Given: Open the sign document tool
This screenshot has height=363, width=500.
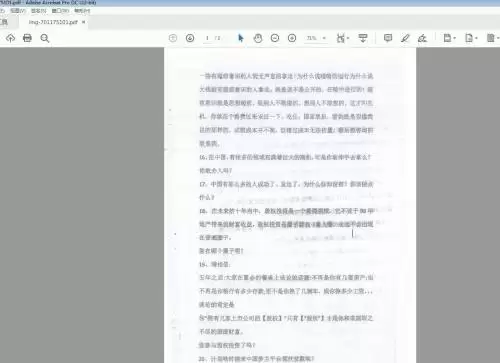Looking at the screenshot, I should click(422, 38).
